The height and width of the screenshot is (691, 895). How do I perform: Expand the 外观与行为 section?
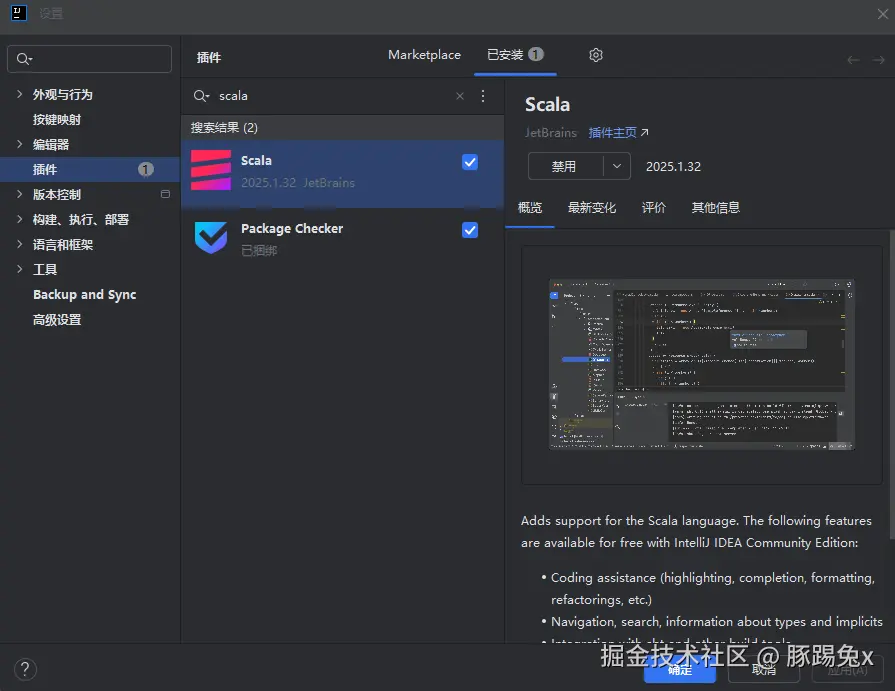click(x=19, y=94)
